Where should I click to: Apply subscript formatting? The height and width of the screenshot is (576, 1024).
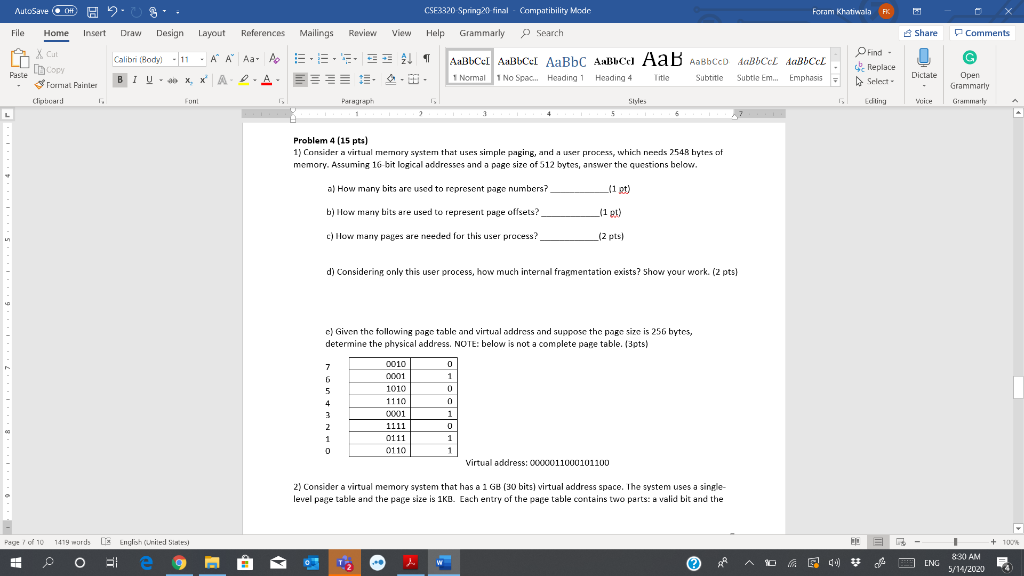[188, 80]
